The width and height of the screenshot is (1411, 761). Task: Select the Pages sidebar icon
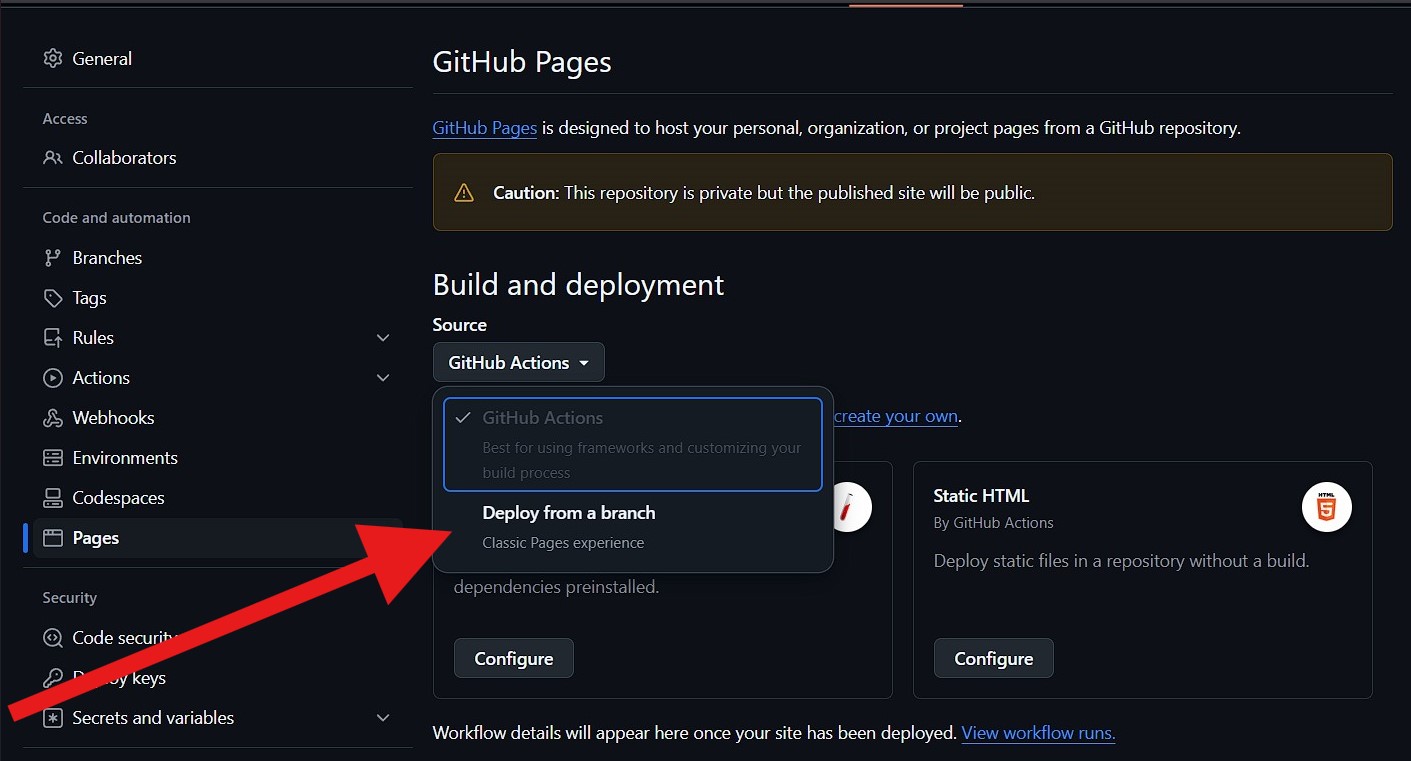[x=52, y=537]
